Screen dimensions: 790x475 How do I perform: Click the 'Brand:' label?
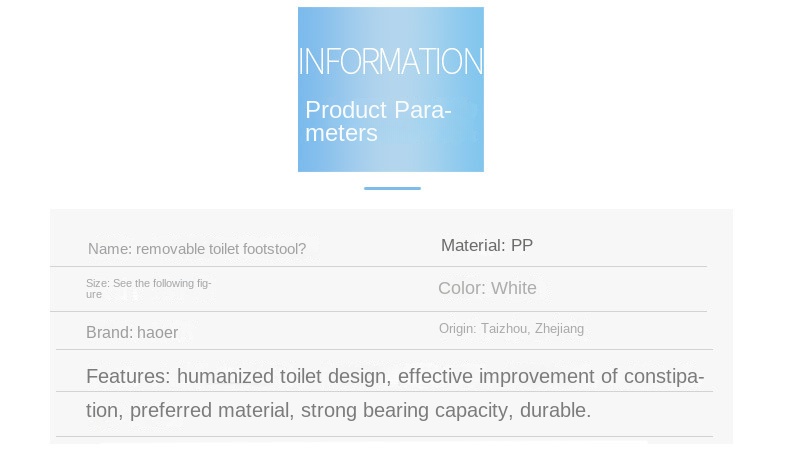[x=109, y=332]
